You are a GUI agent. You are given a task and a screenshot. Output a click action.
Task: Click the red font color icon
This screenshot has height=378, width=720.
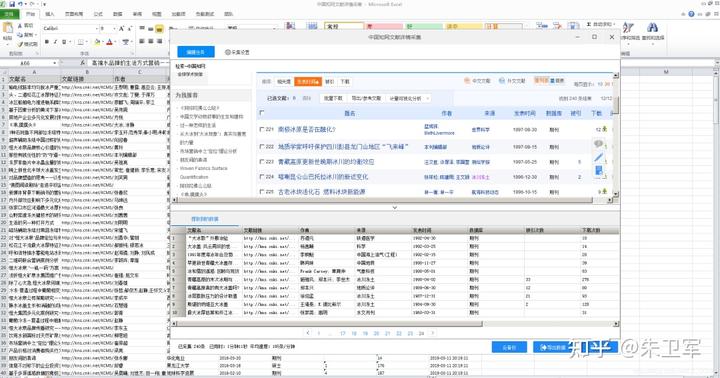pos(109,42)
